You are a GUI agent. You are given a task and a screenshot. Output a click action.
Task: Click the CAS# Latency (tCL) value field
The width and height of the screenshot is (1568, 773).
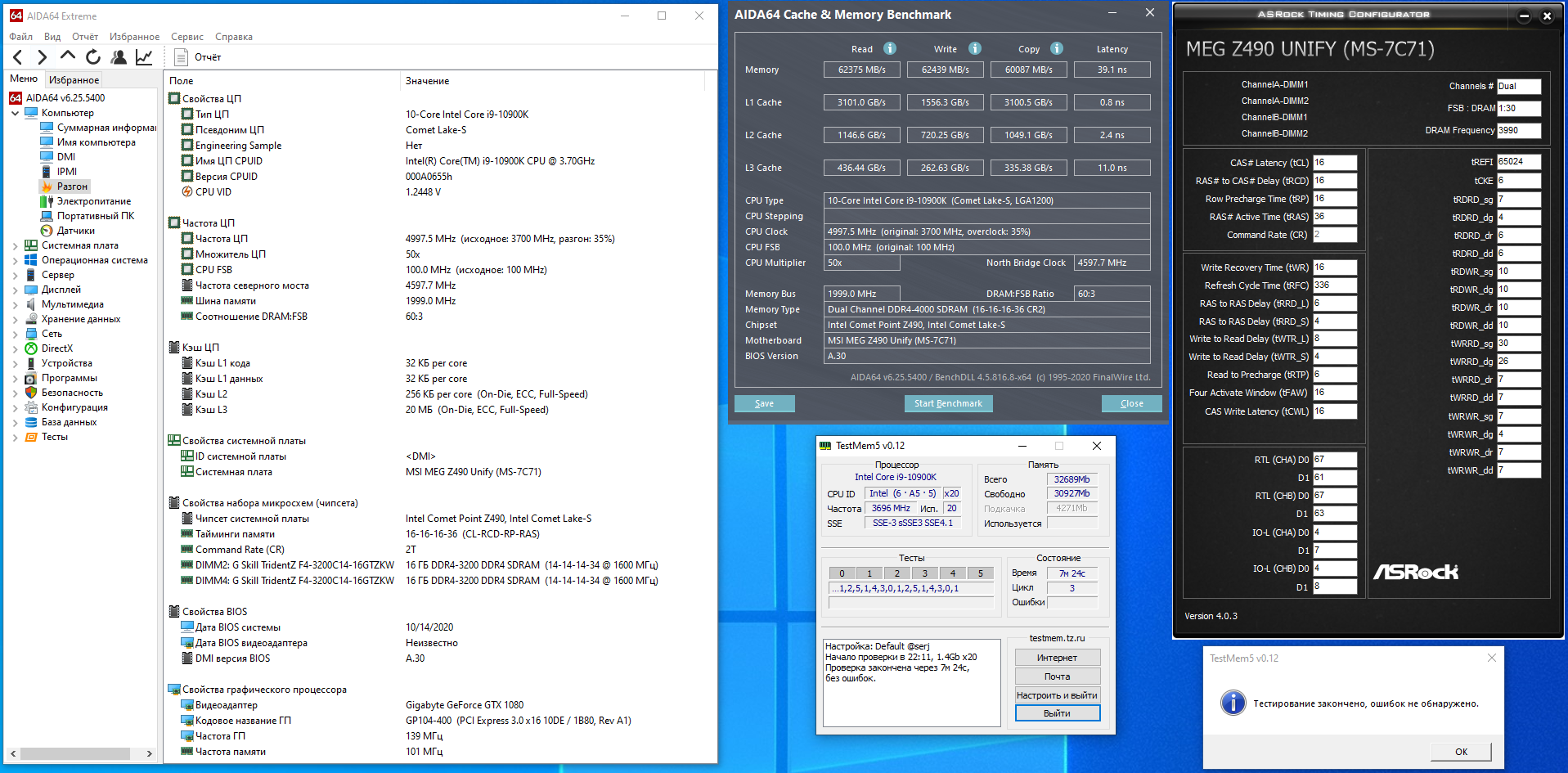click(x=1335, y=163)
